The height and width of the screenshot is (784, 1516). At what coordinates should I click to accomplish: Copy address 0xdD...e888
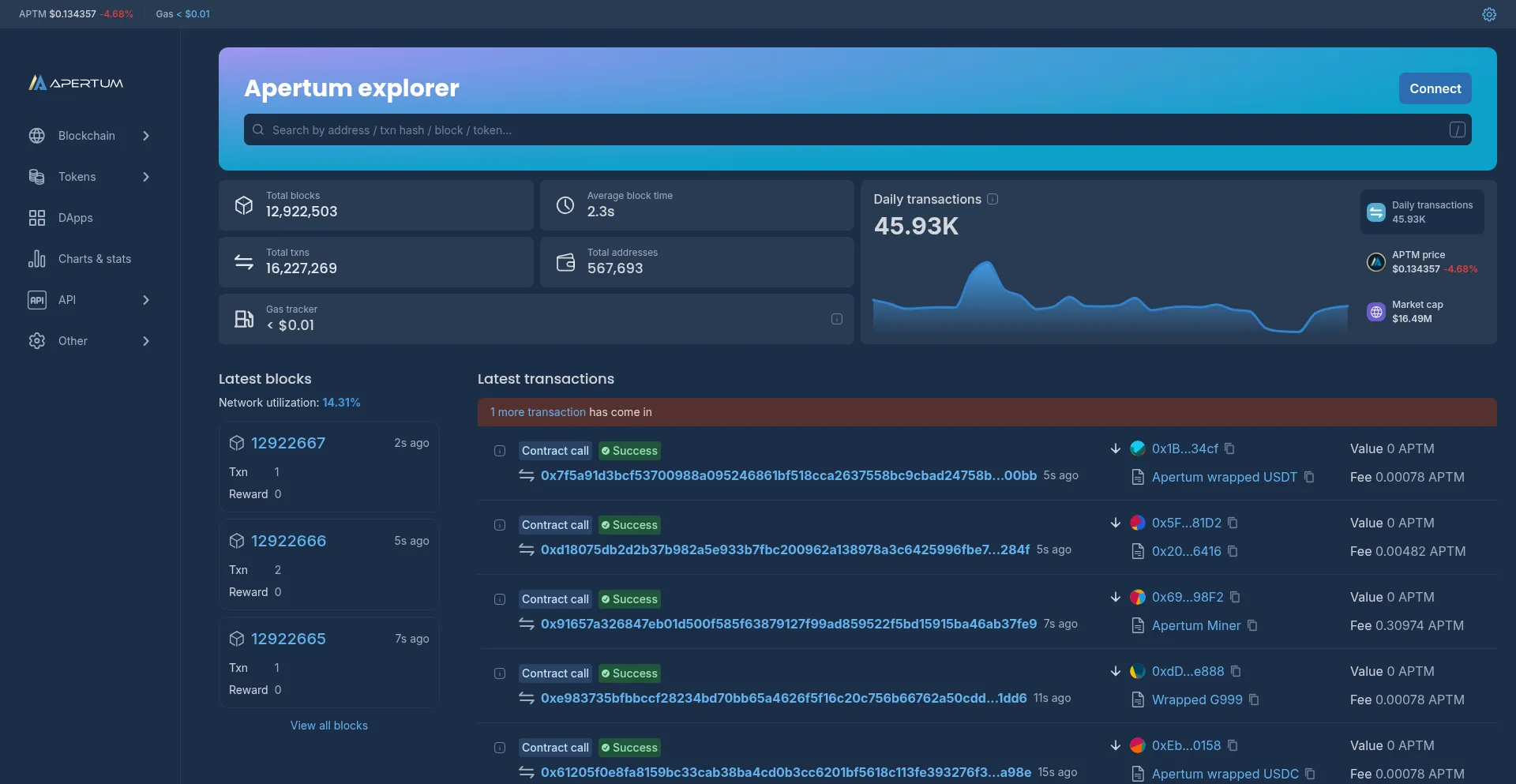pyautogui.click(x=1236, y=671)
